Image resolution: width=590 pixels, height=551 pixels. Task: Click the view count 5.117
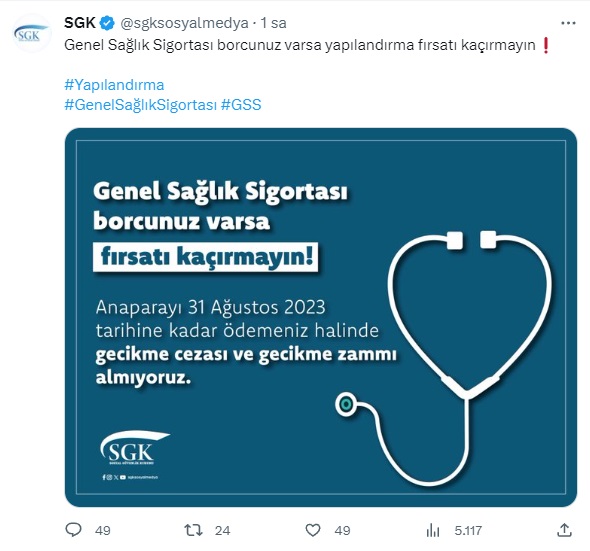(x=468, y=531)
